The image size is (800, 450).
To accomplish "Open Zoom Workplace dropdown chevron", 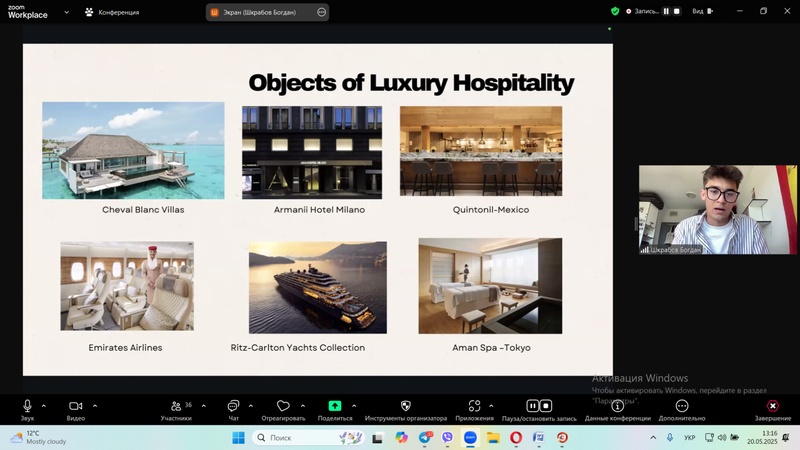I will (66, 12).
